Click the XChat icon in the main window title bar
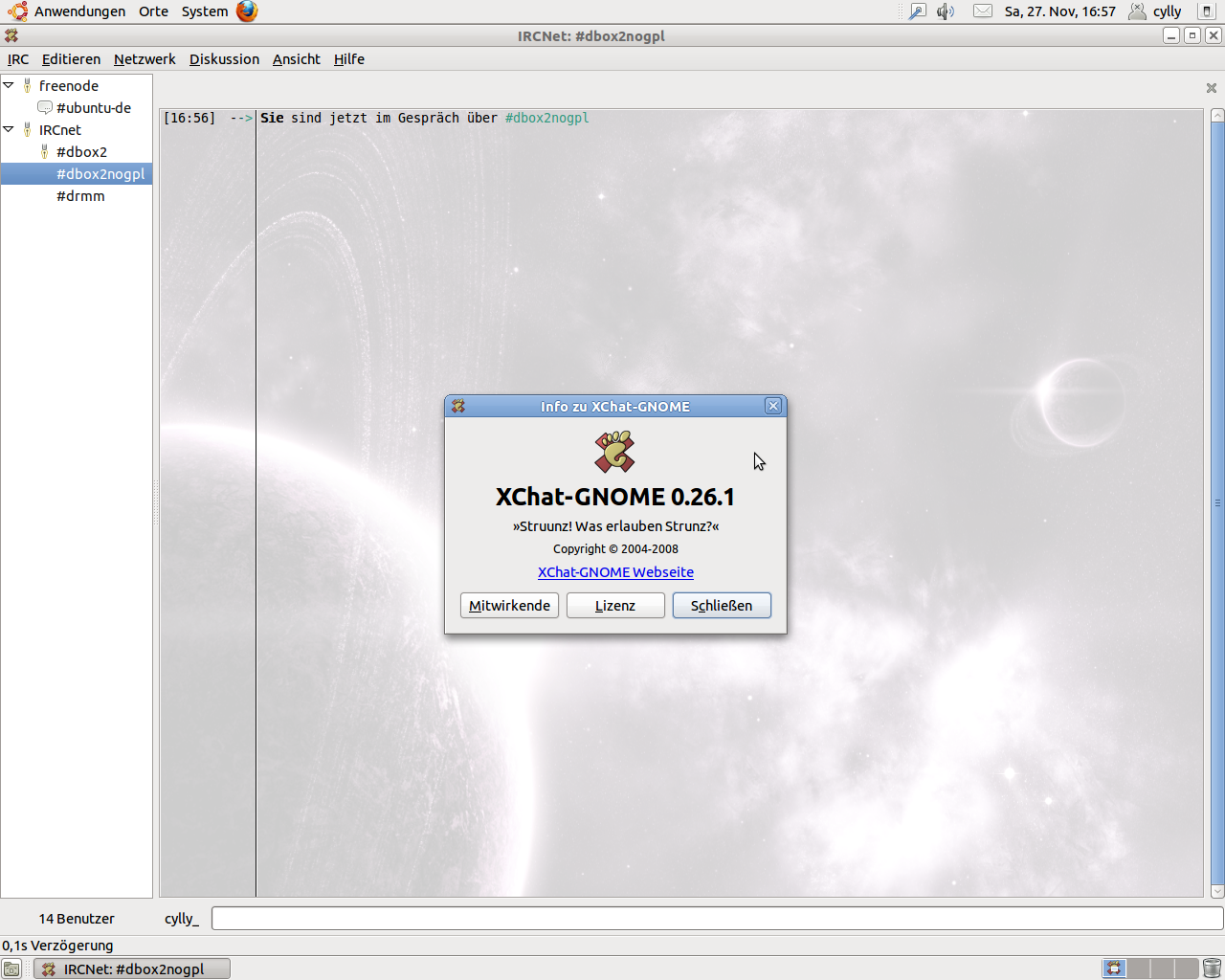This screenshot has width=1225, height=980. point(11,35)
